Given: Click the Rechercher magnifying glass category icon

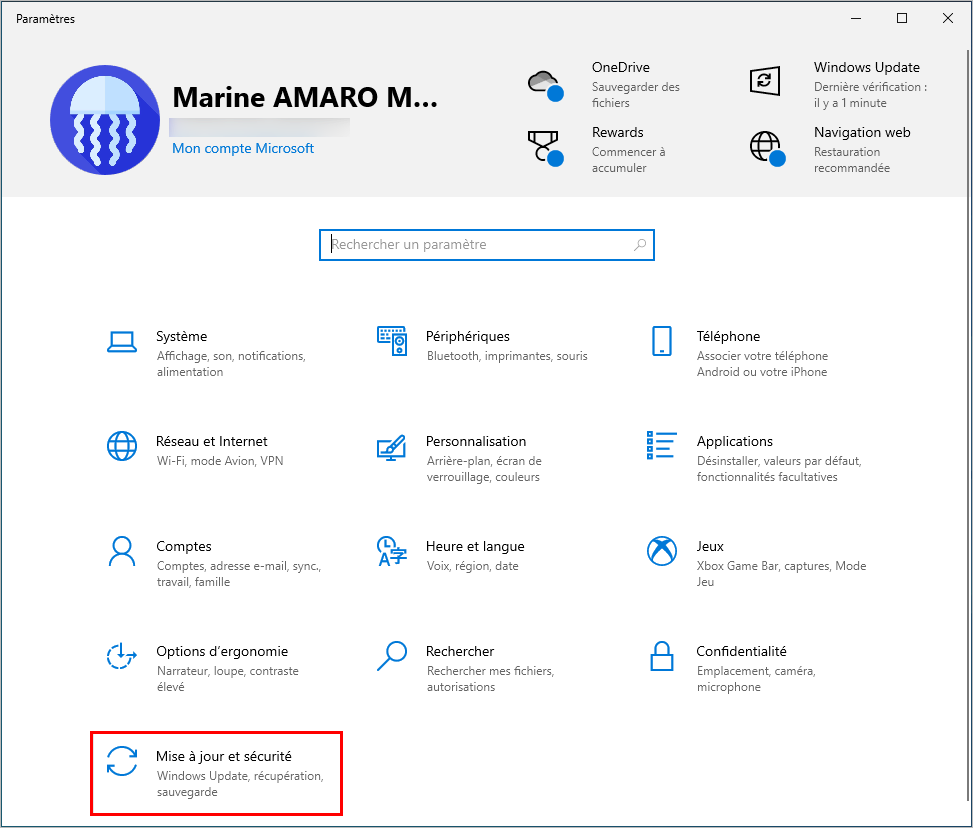Looking at the screenshot, I should (x=392, y=656).
